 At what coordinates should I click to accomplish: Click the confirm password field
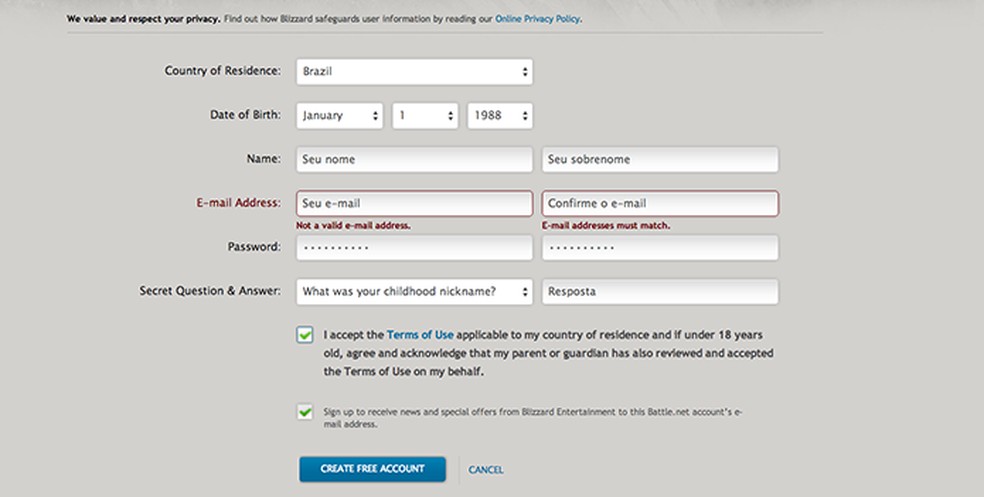660,247
